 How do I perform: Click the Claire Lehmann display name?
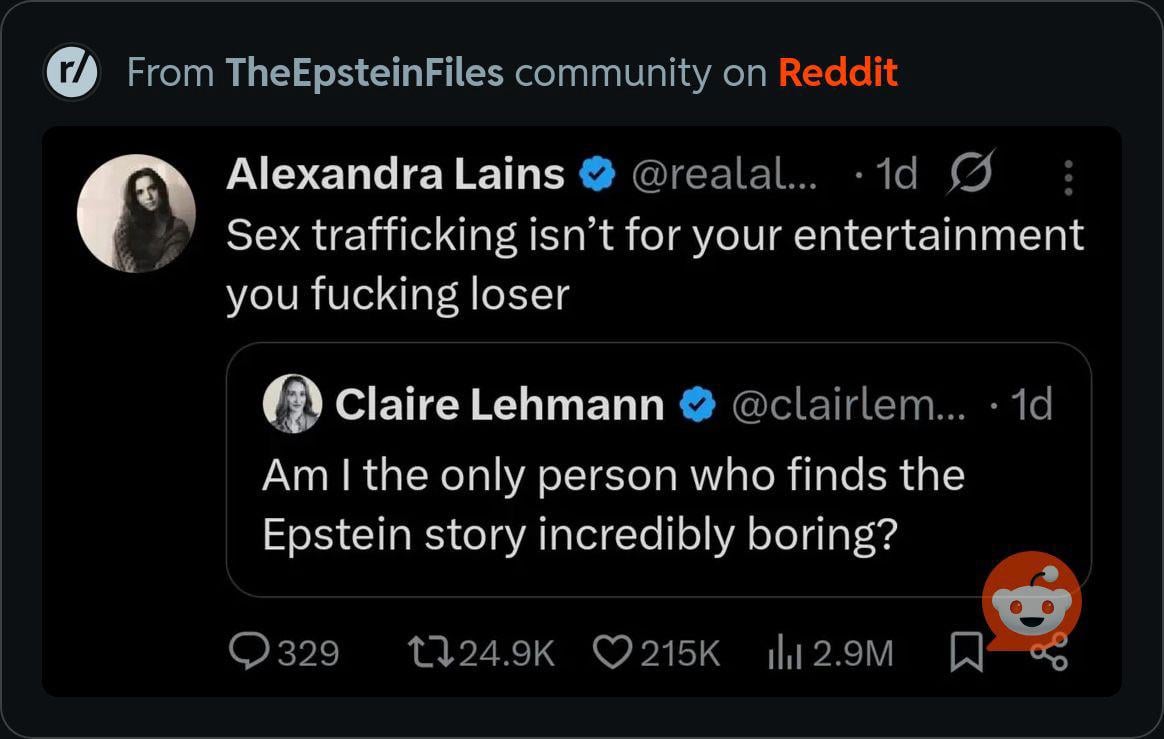point(499,405)
